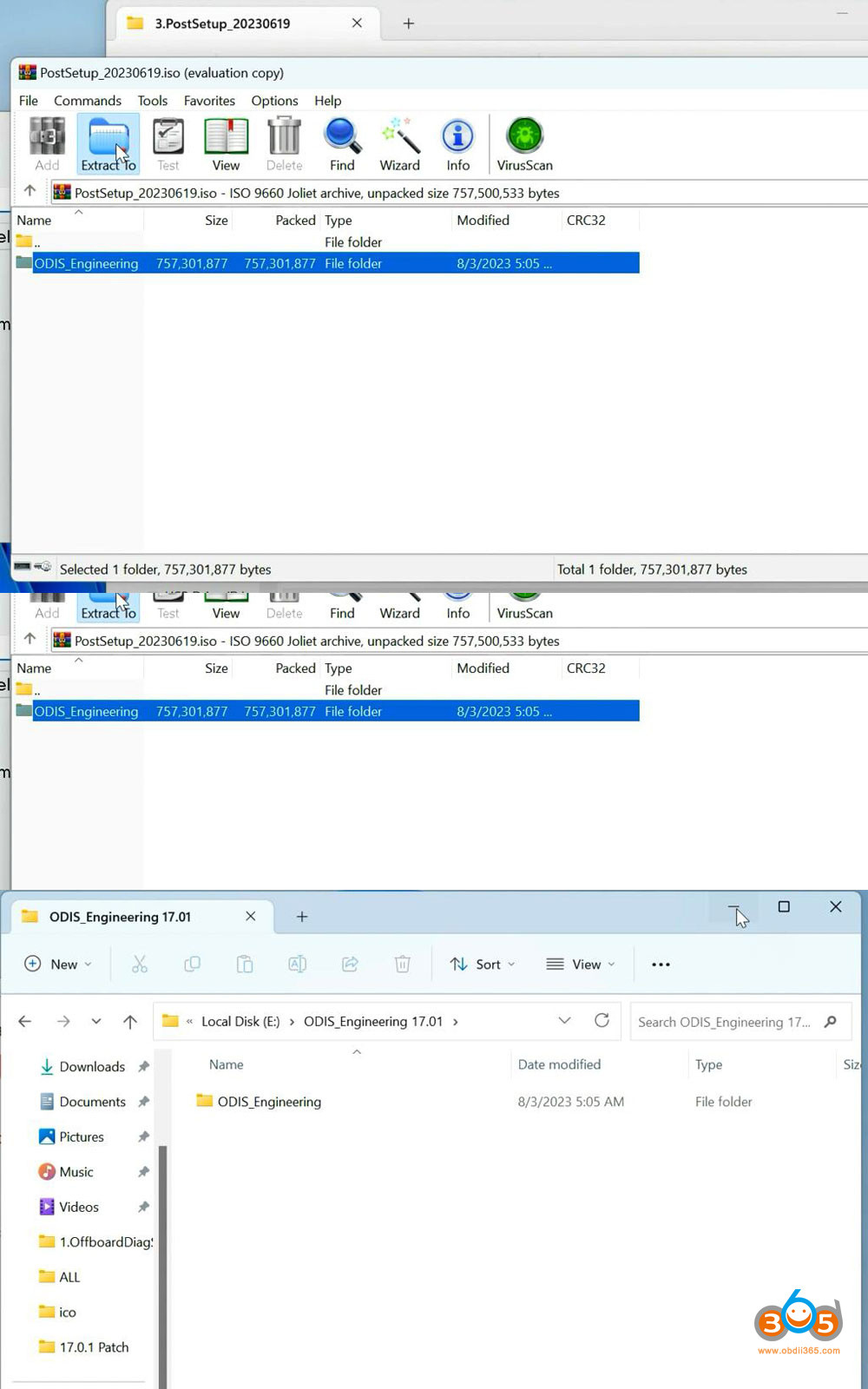Click Delete in top WinRAR toolbar
The height and width of the screenshot is (1389, 868).
pos(285,144)
